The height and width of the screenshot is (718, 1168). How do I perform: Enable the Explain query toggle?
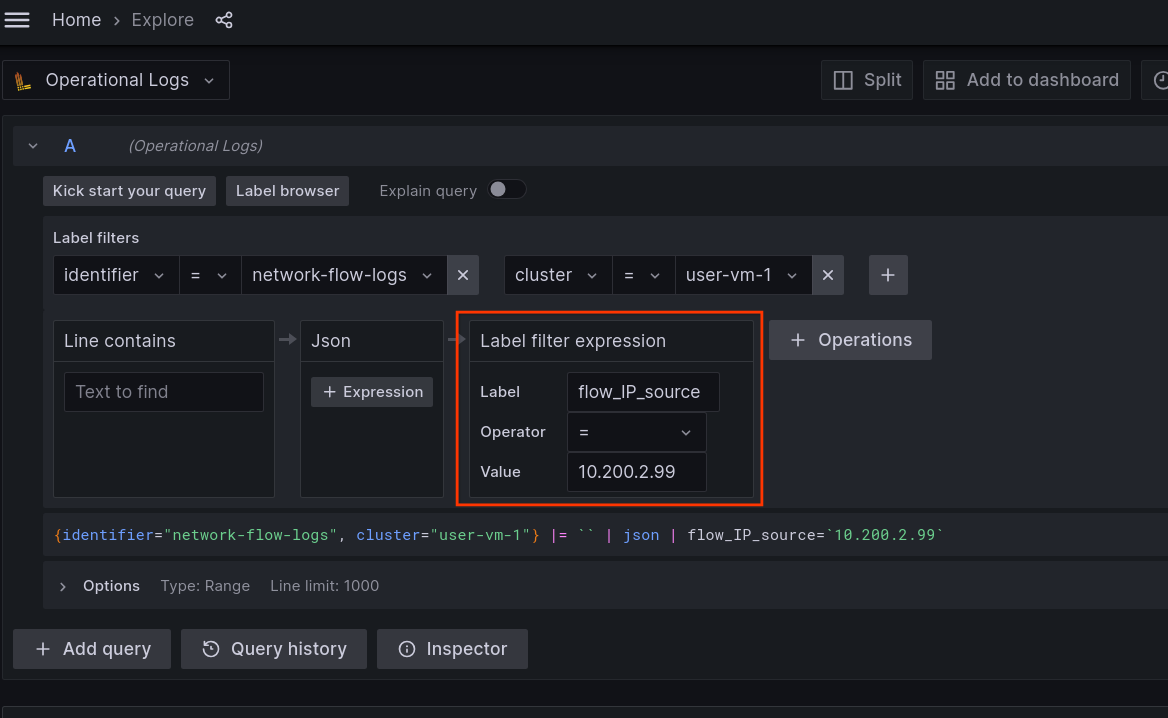tap(507, 189)
